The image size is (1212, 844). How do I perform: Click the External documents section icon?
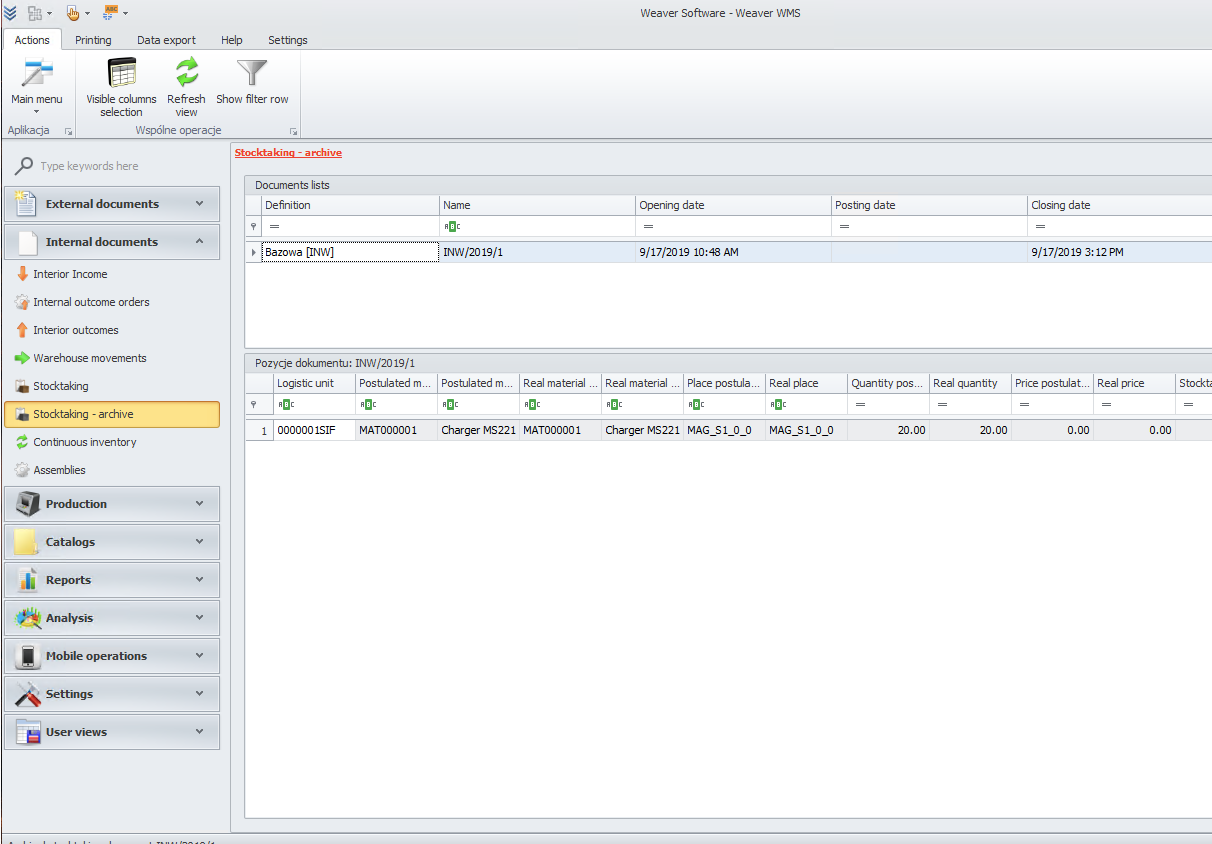[26, 203]
